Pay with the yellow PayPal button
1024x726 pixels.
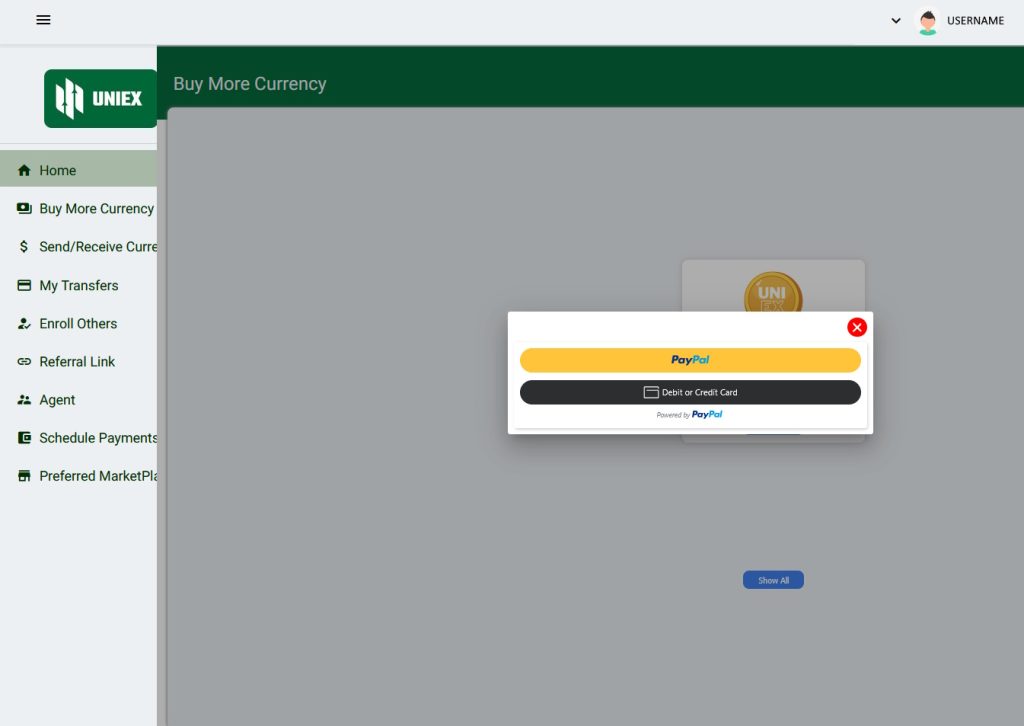click(x=690, y=360)
